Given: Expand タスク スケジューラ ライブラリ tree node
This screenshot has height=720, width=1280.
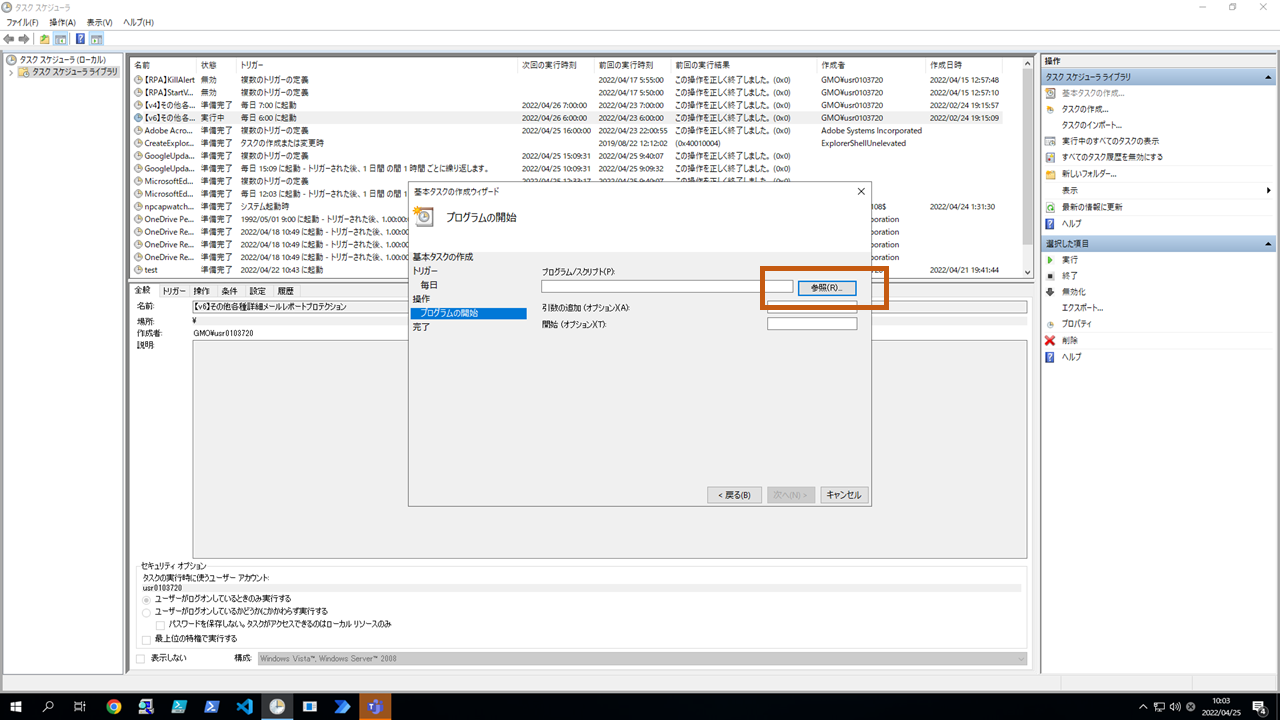Looking at the screenshot, I should coord(11,72).
